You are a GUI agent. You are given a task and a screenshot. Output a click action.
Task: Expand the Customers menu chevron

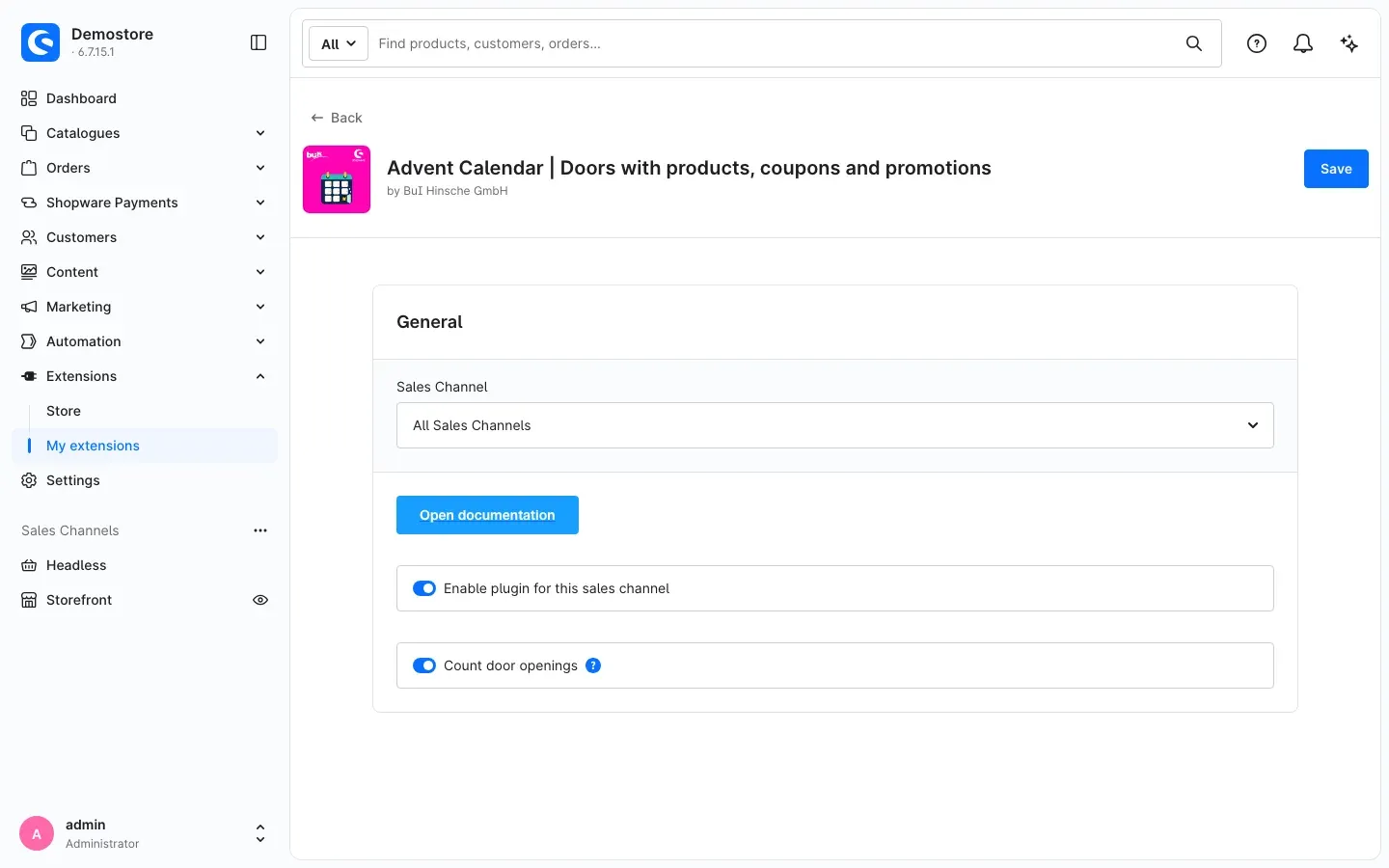[x=260, y=237]
